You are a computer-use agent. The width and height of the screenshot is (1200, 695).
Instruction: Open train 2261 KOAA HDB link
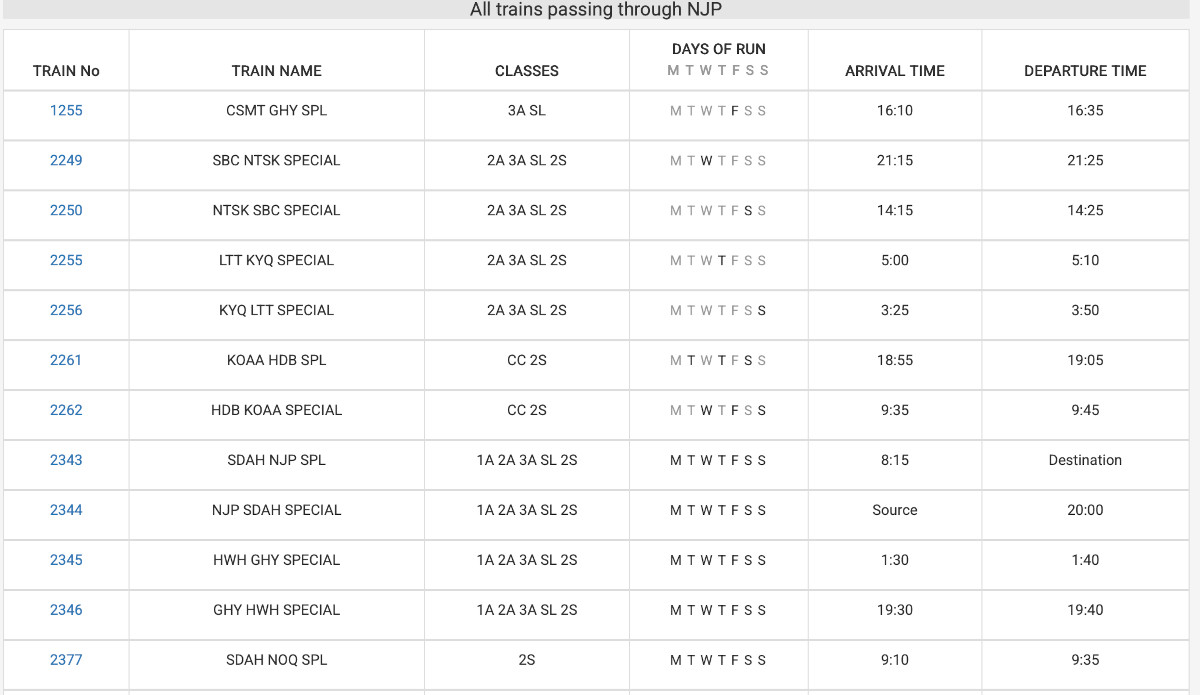66,361
